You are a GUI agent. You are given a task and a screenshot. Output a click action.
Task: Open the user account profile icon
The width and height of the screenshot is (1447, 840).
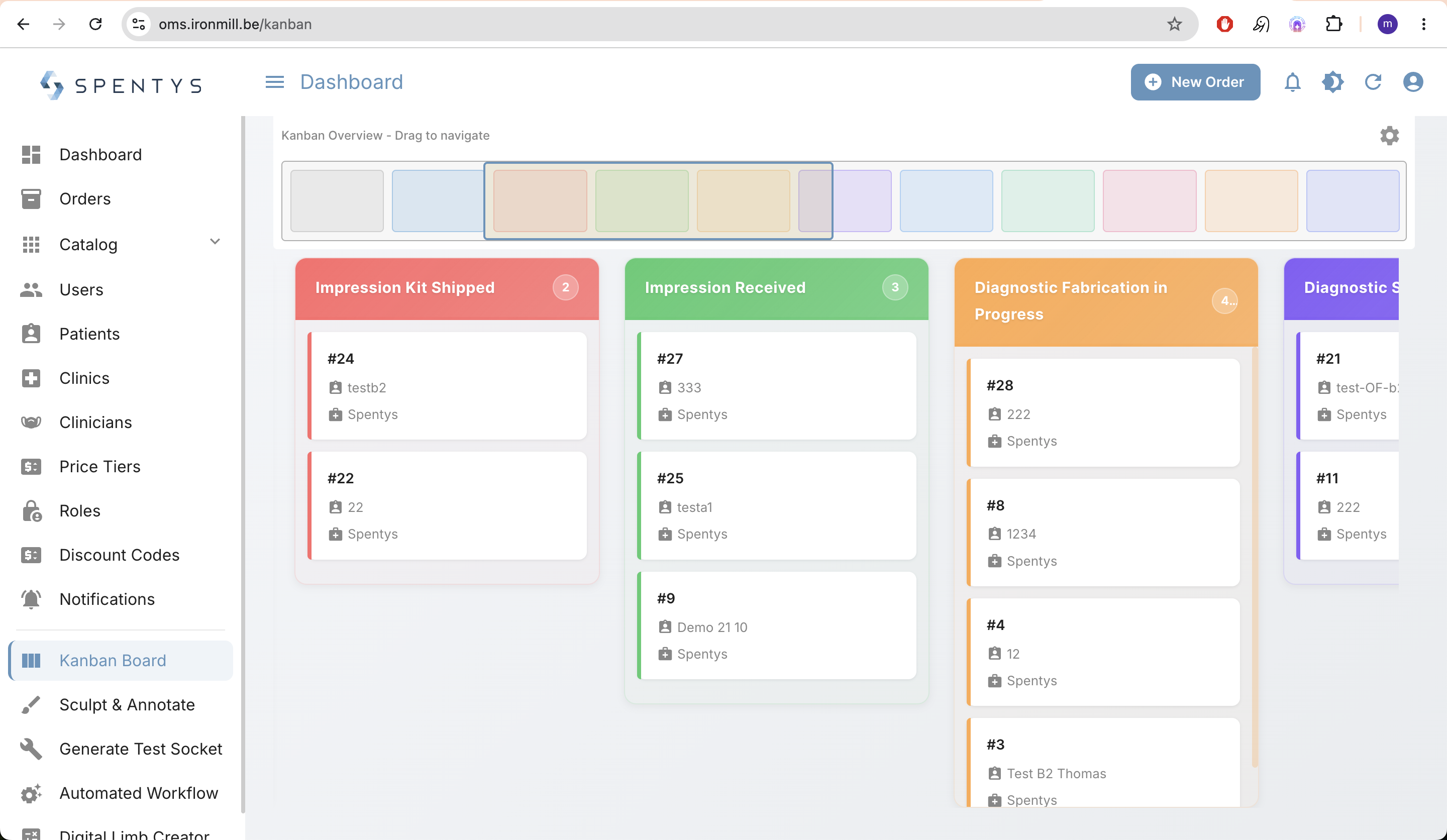1412,82
